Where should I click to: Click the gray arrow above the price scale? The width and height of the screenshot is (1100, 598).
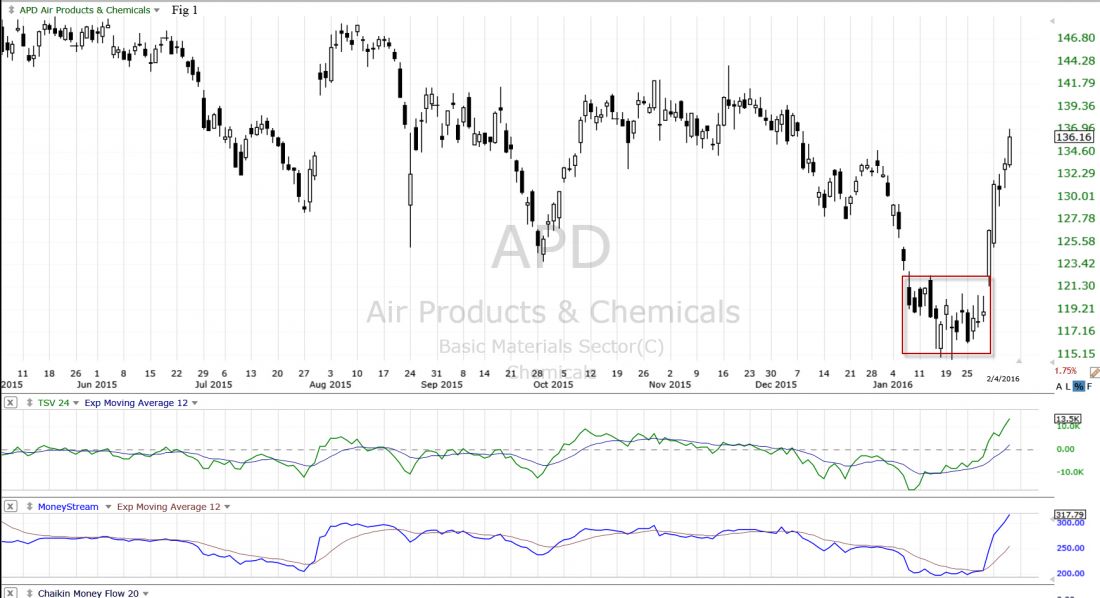[x=1050, y=19]
